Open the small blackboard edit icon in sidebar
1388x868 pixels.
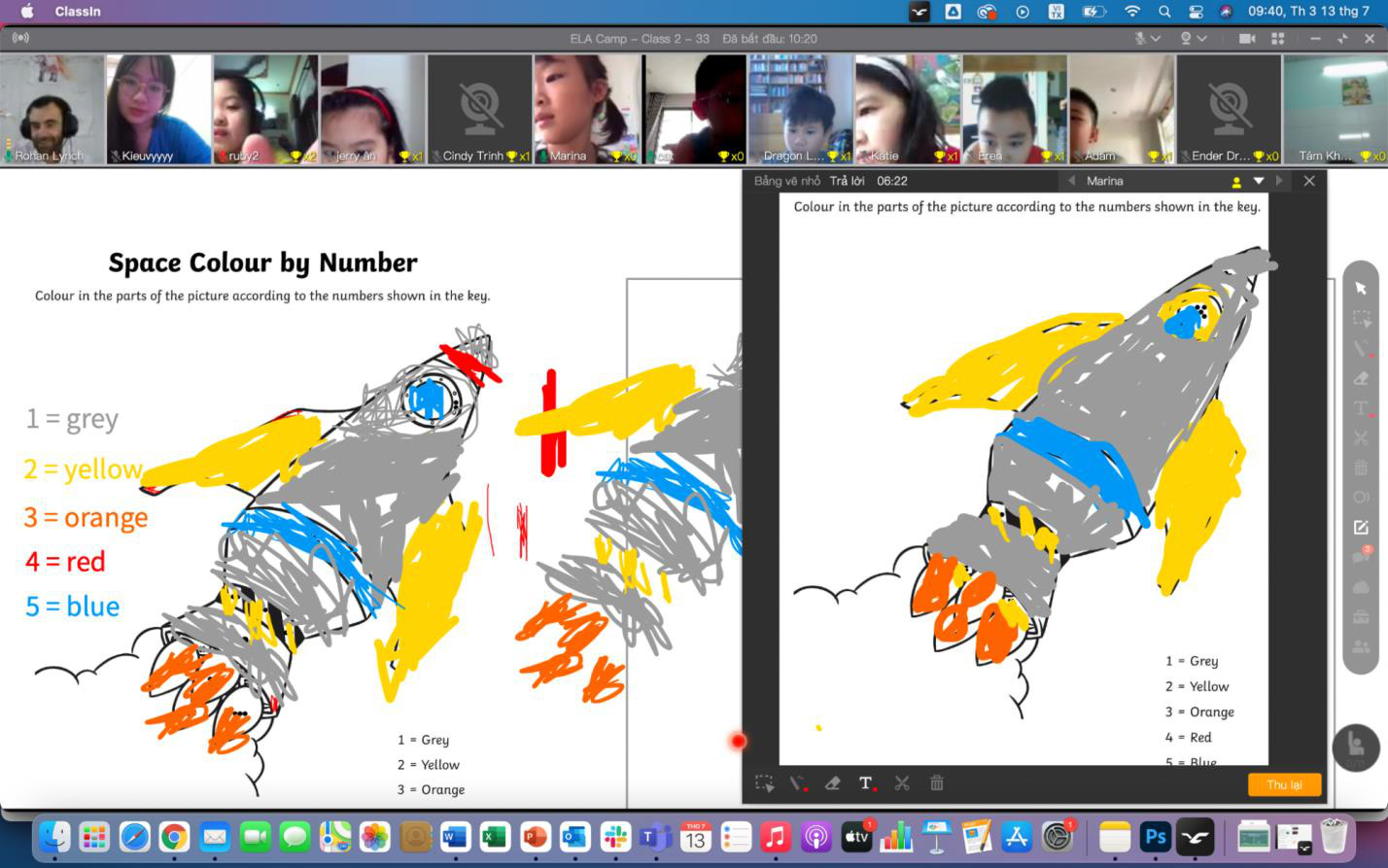point(1361,527)
